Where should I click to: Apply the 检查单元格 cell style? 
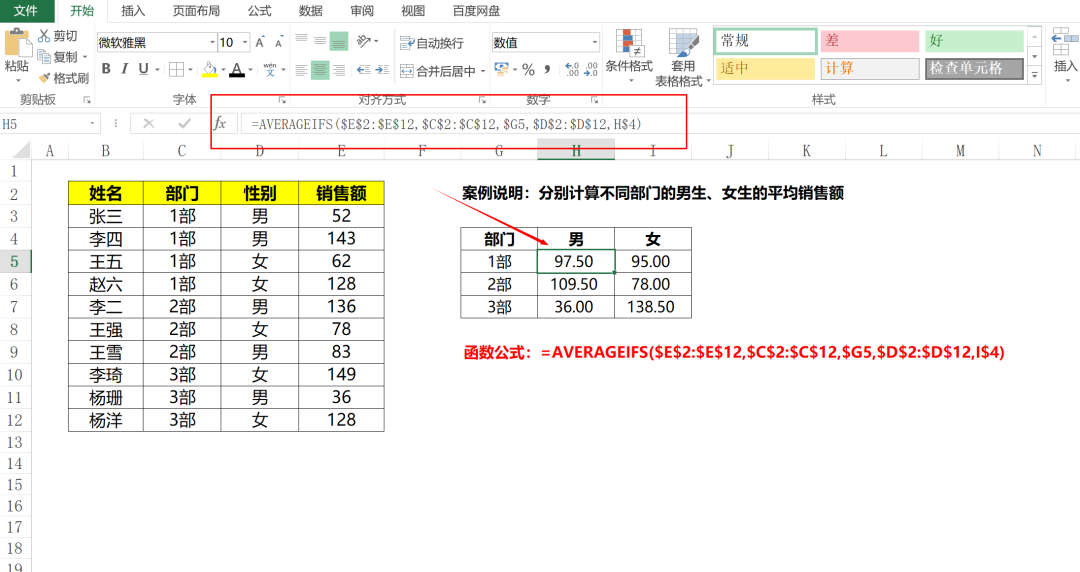[x=974, y=68]
